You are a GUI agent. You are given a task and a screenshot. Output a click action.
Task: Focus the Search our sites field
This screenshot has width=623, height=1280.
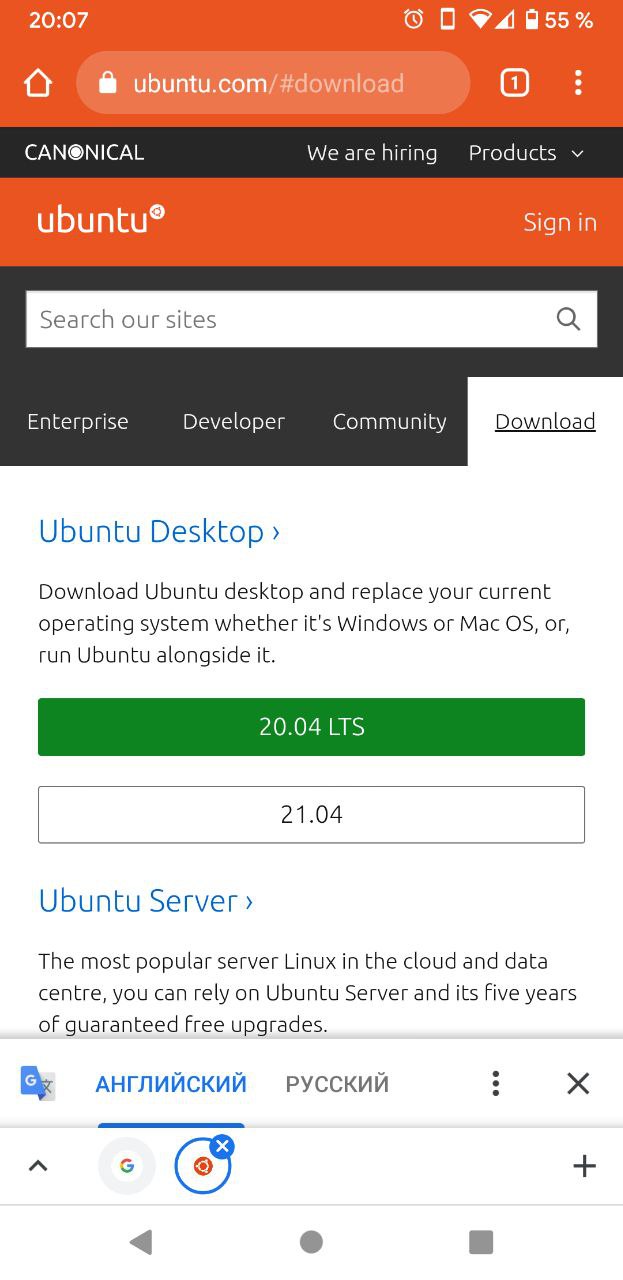click(x=311, y=319)
